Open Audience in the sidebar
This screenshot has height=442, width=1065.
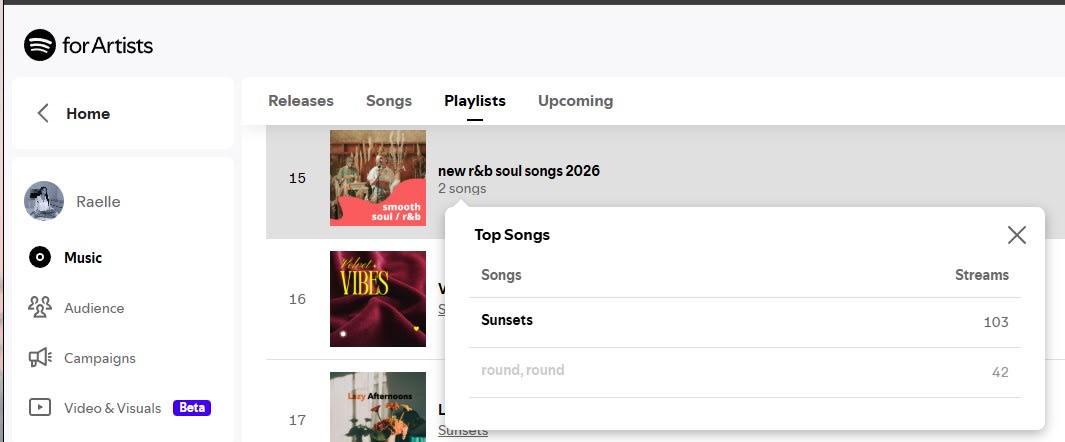pyautogui.click(x=94, y=308)
